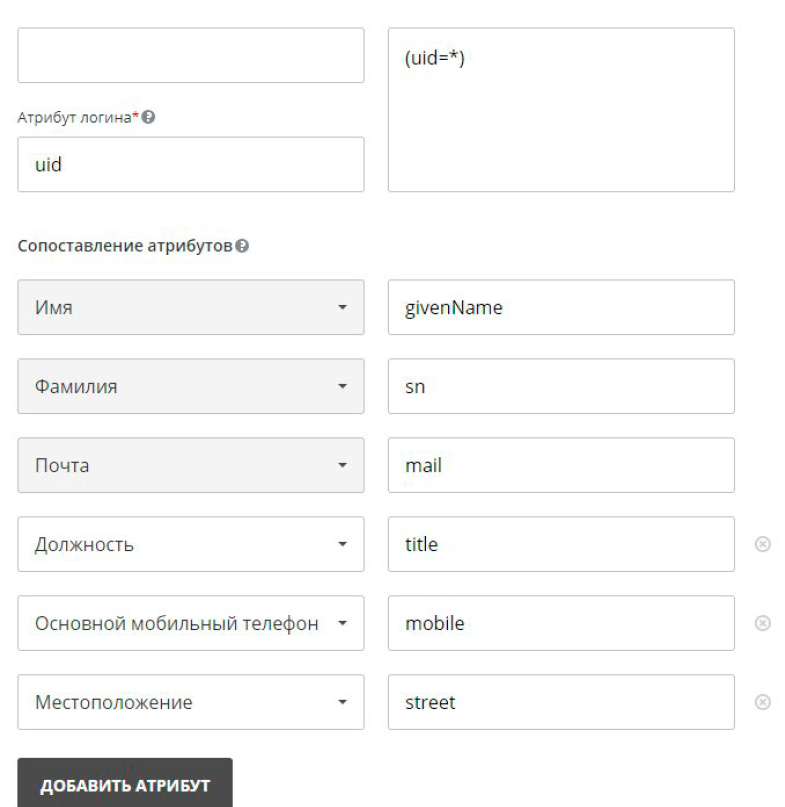
Task: Open the Имя attribute dropdown
Action: (191, 307)
